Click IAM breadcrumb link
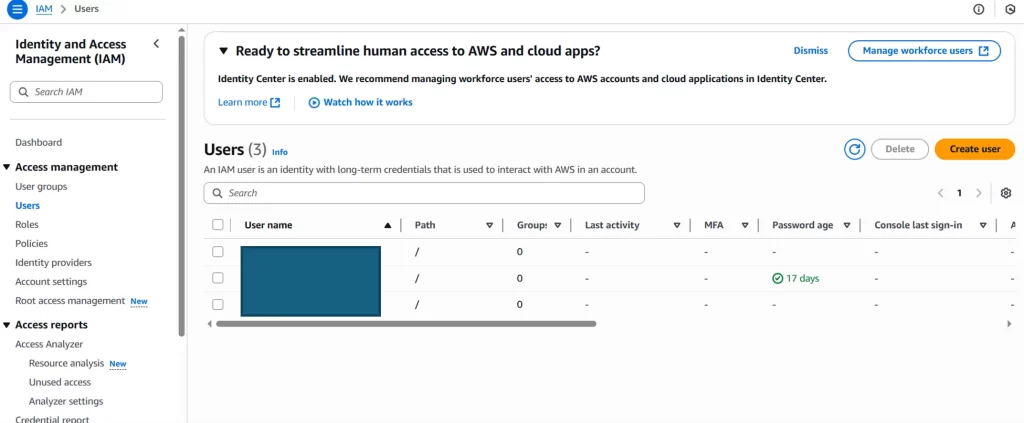The width and height of the screenshot is (1024, 423). click(x=44, y=9)
